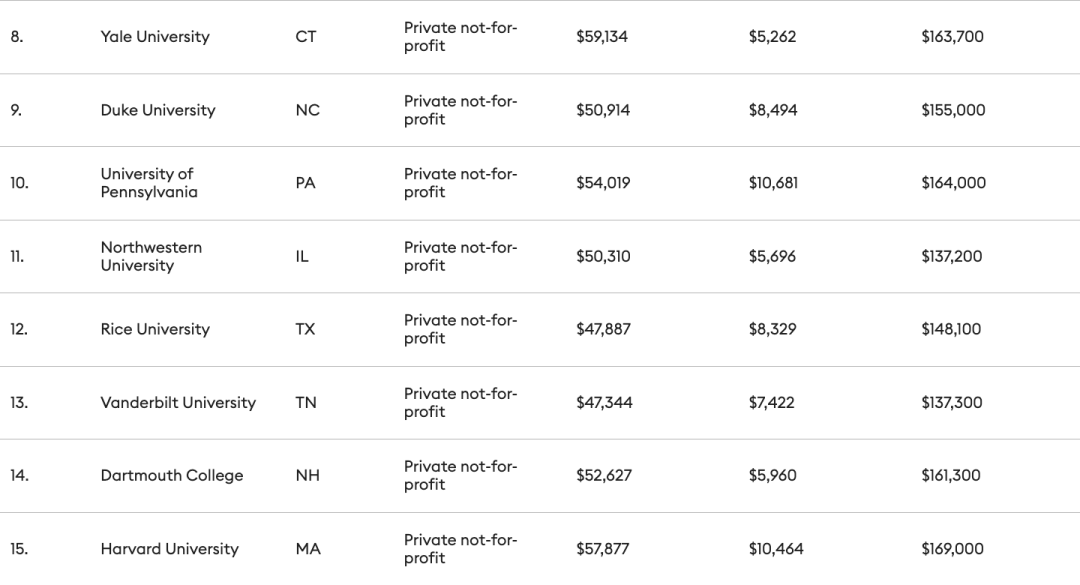Select Vanderbilt's $7,422 value
Screen dimensions: 1080x585
tap(771, 402)
